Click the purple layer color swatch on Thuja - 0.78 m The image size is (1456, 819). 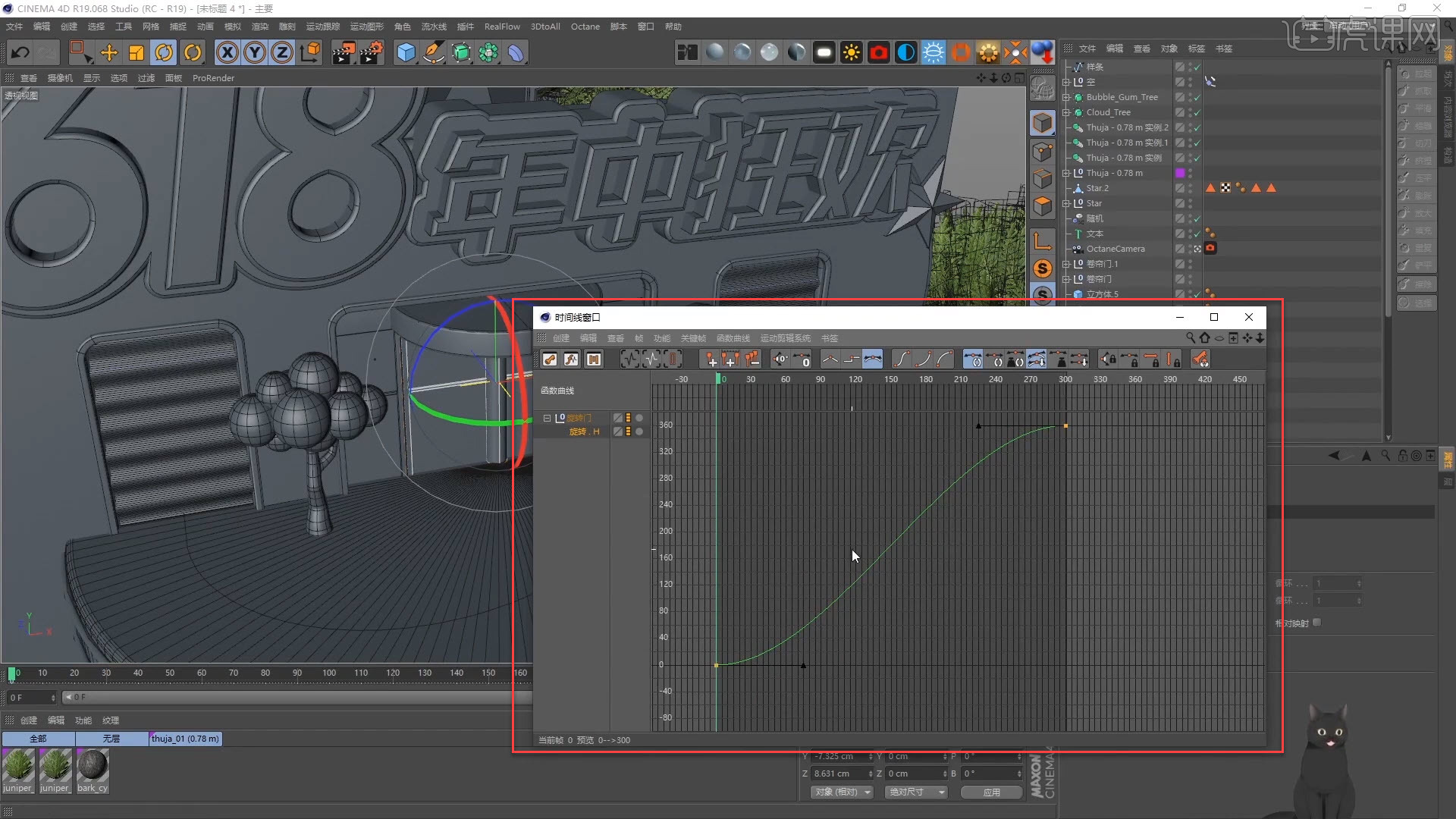pyautogui.click(x=1180, y=172)
